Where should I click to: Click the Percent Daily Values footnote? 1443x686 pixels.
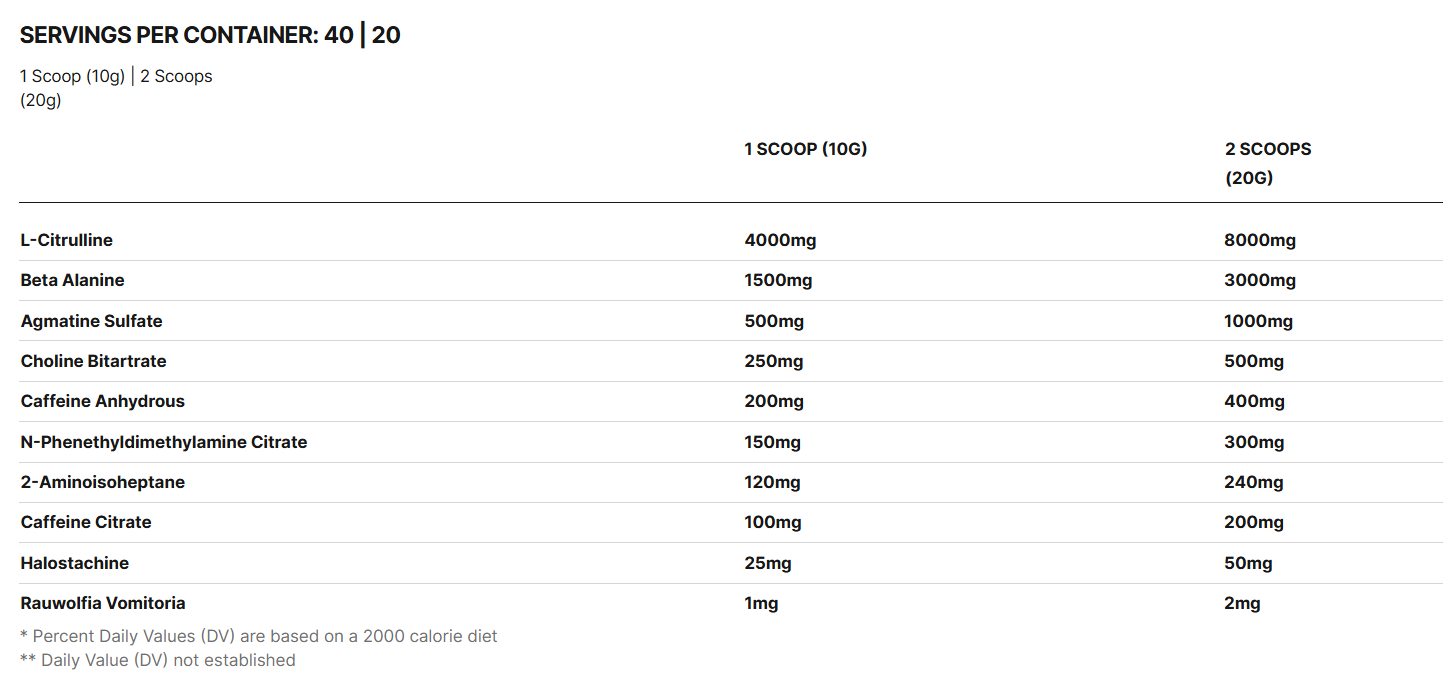coord(258,636)
